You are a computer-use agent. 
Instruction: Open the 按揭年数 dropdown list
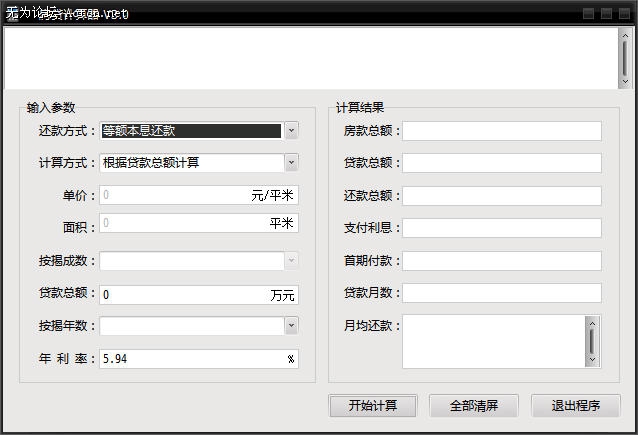coord(290,325)
